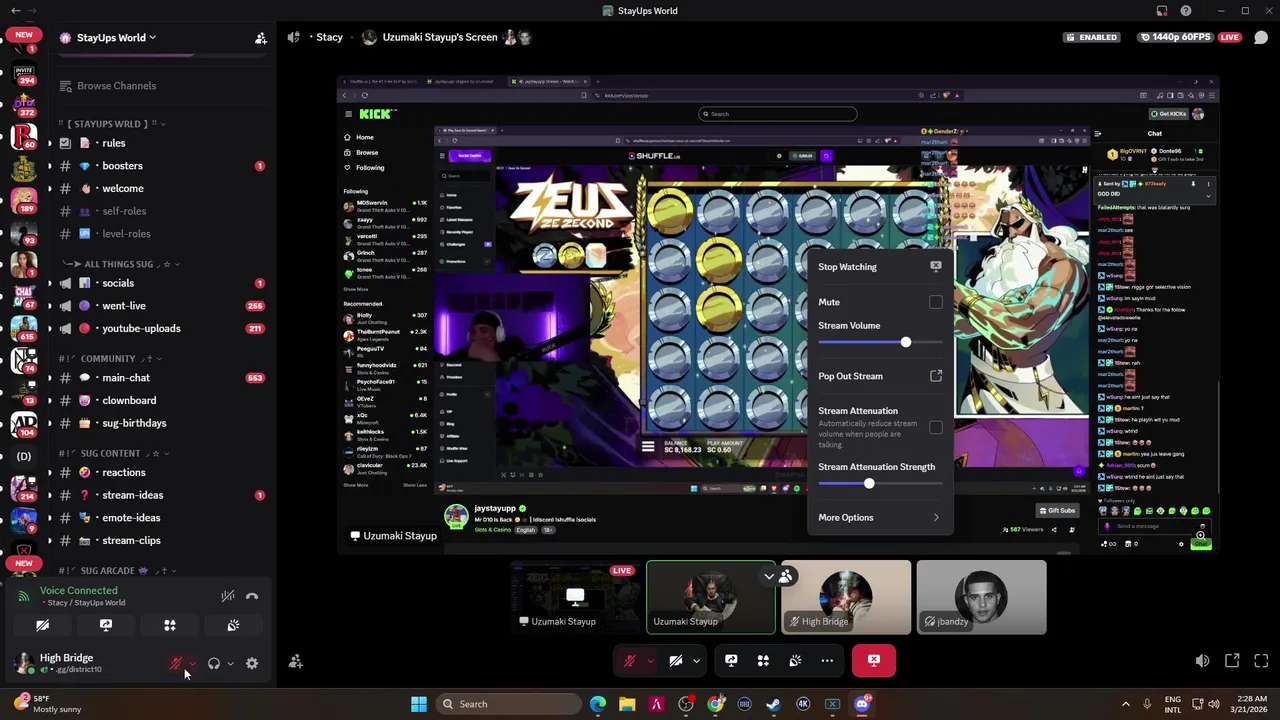
Task: Disconnect from voice with the hang-up phone icon
Action: point(252,596)
